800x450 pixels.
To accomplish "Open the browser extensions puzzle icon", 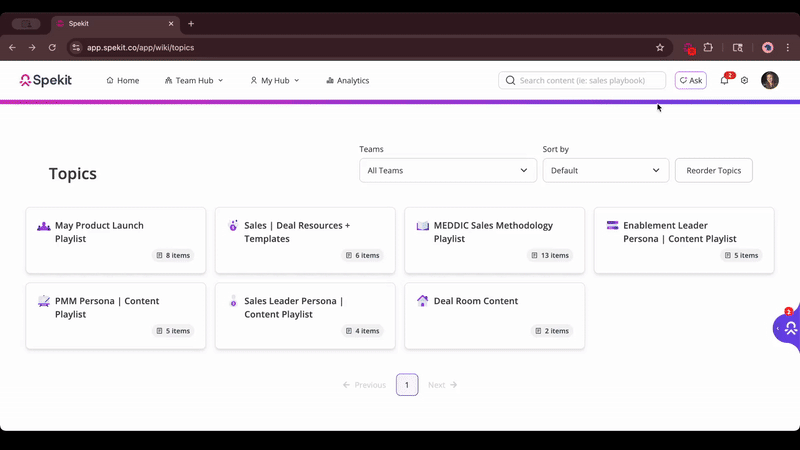I will pyautogui.click(x=708, y=47).
